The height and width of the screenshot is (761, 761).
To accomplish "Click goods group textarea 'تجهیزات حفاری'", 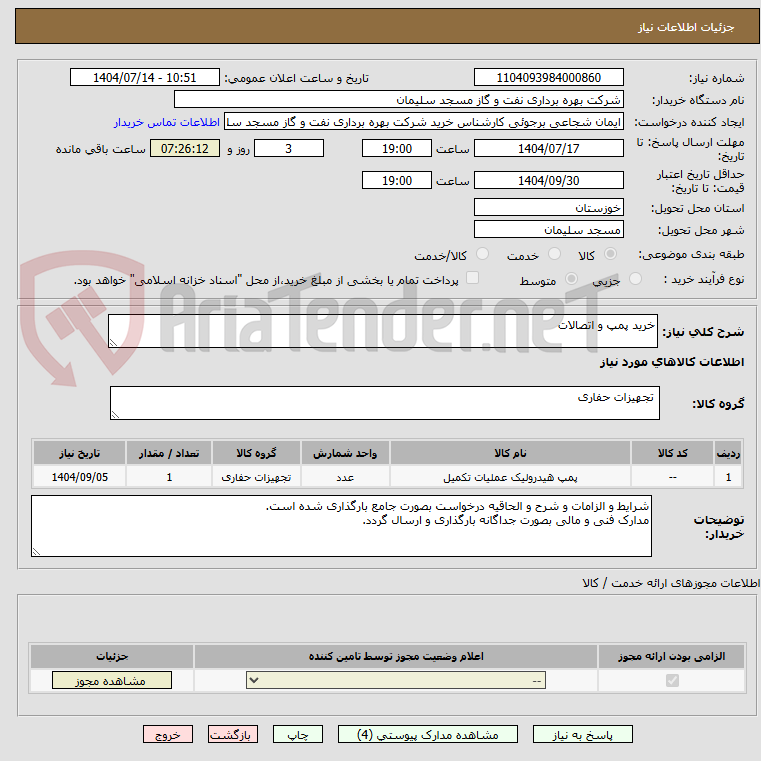I will pyautogui.click(x=385, y=403).
